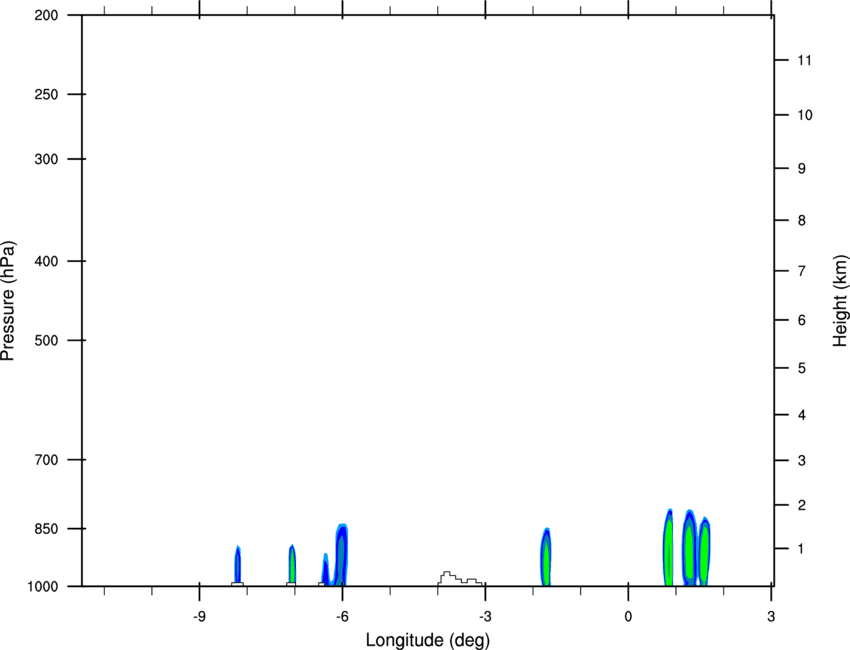Viewport: 850px width, 650px height.
Task: Click the green plume near longitude -2
Action: [546, 557]
